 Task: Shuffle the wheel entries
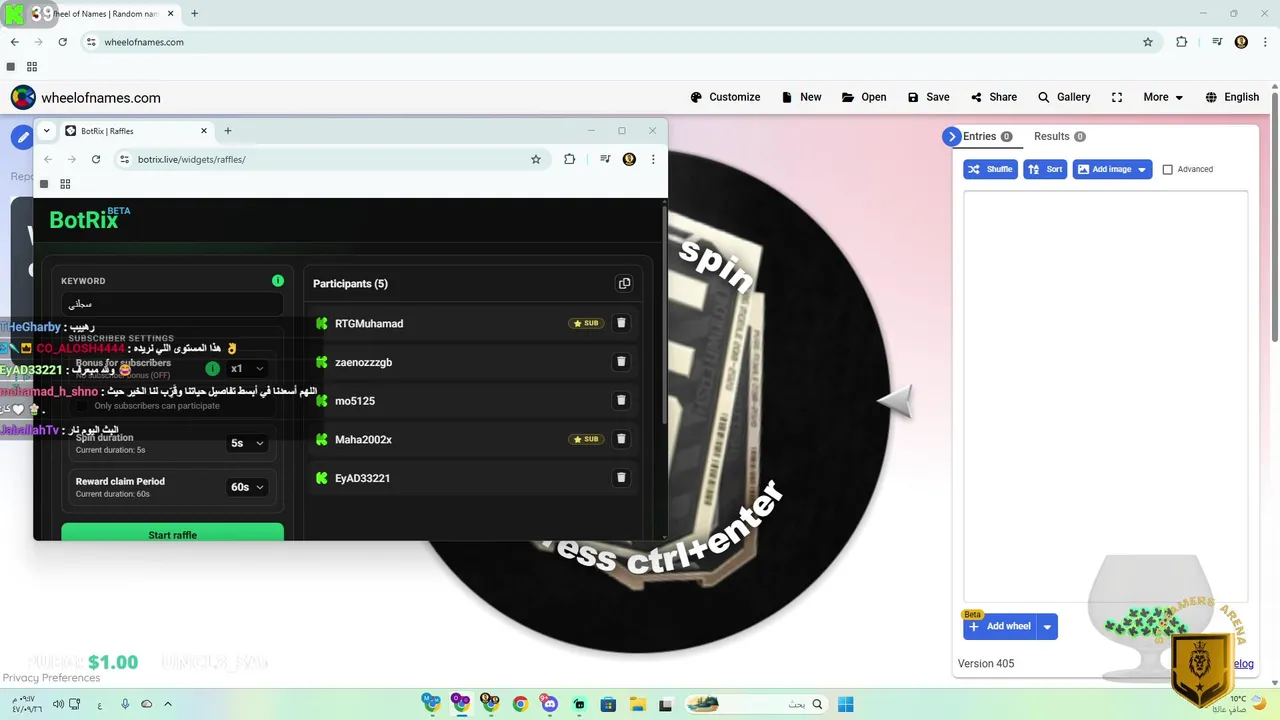click(990, 169)
